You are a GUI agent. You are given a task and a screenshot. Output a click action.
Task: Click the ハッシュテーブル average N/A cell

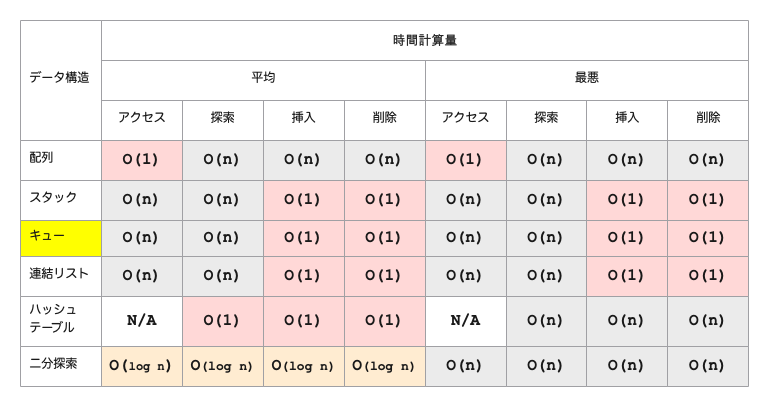[x=141, y=320]
